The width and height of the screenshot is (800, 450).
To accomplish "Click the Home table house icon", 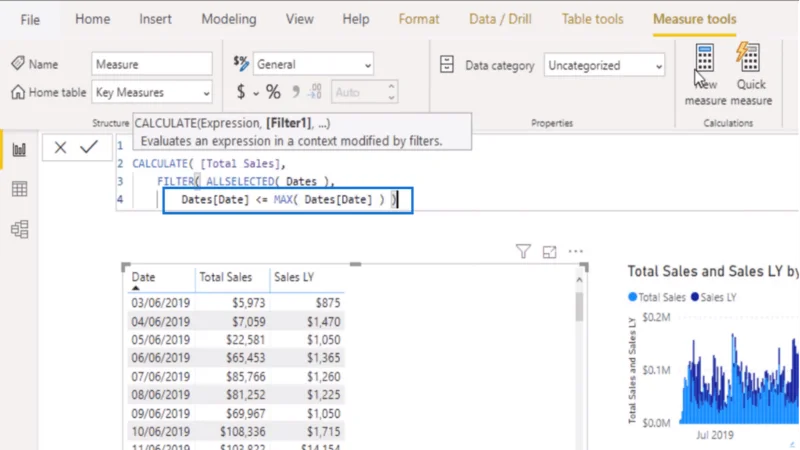I will tap(18, 92).
